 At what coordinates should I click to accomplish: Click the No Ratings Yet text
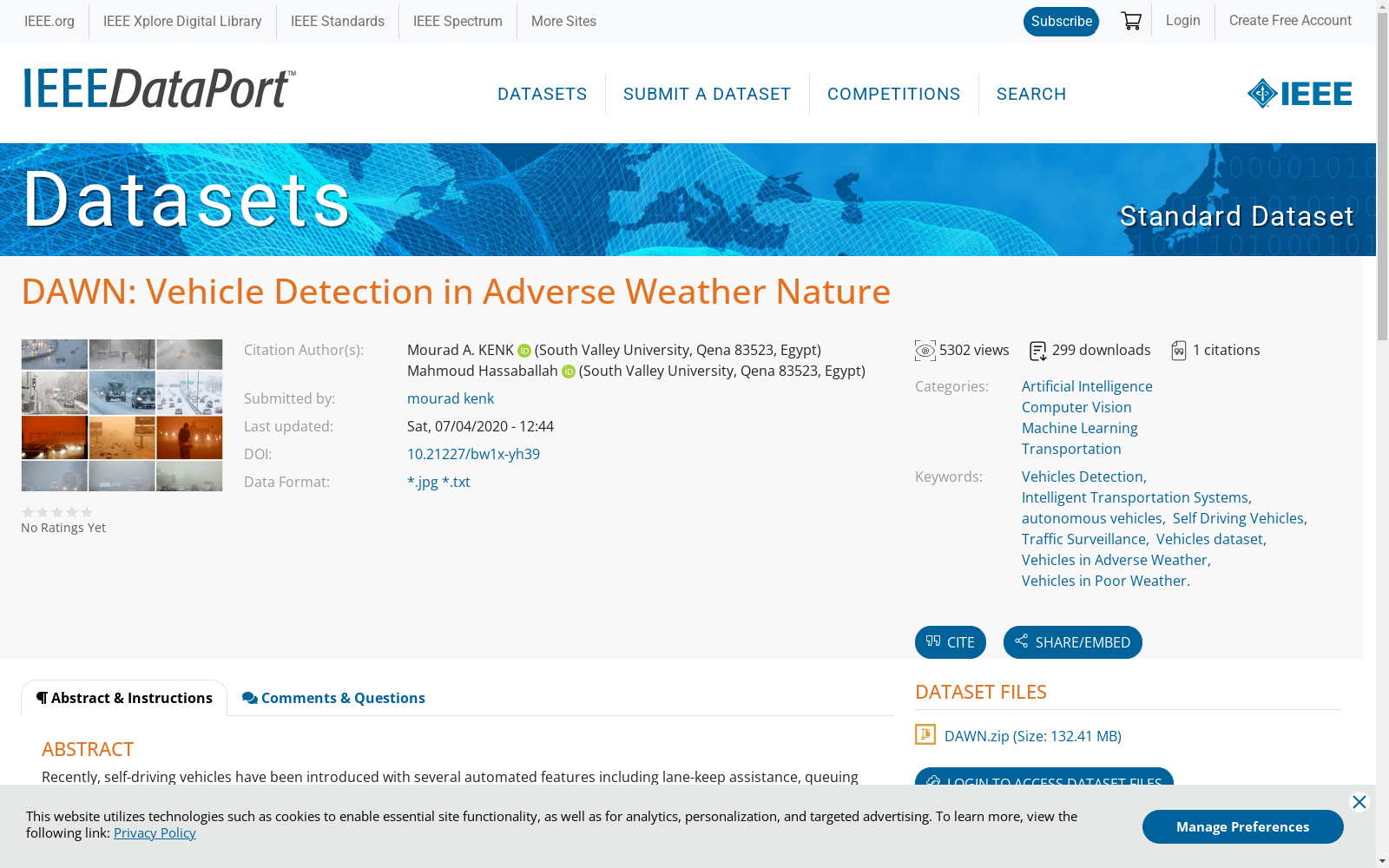tap(63, 528)
